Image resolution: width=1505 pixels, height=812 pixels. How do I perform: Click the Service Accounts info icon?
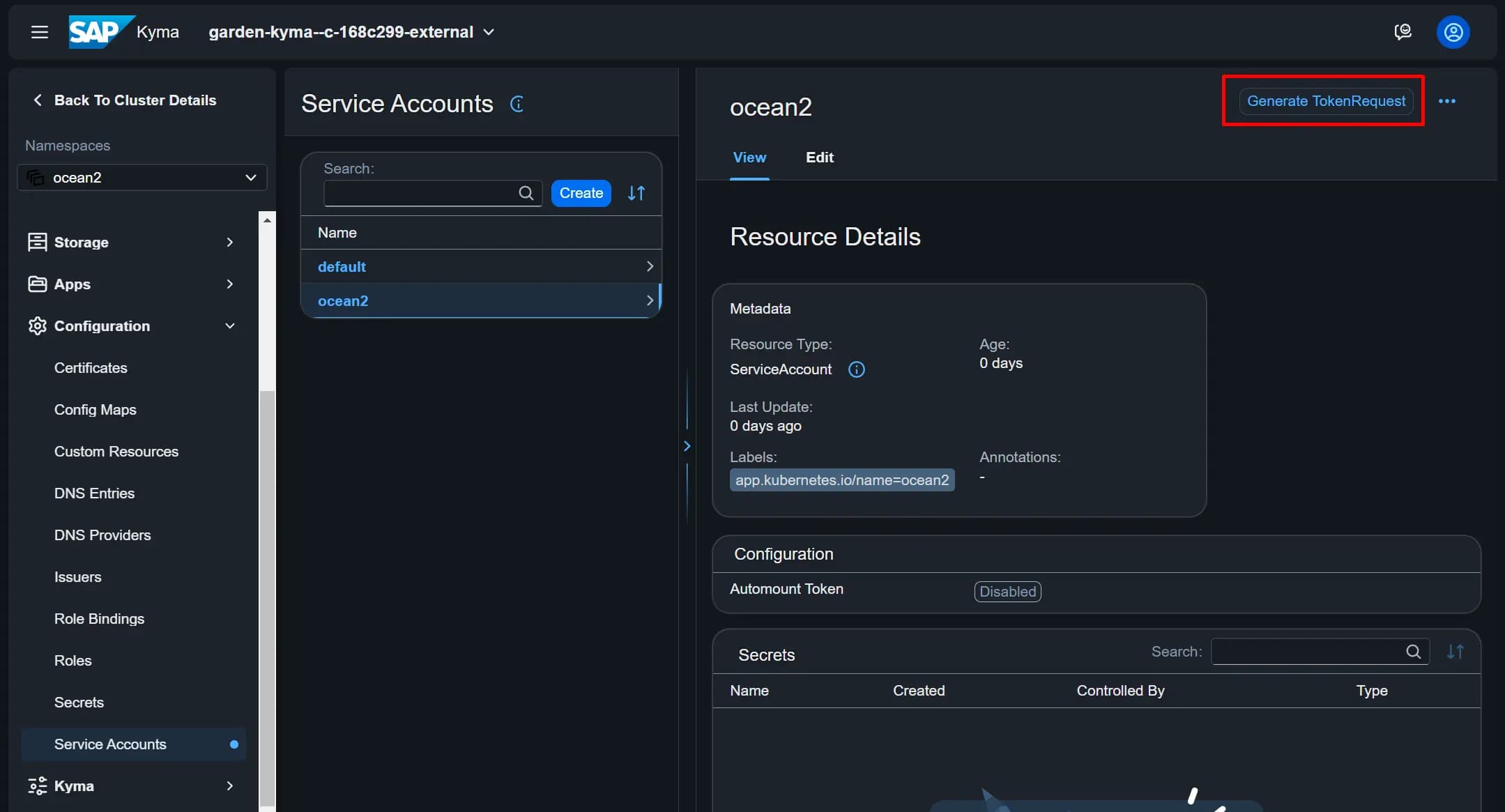[x=517, y=104]
